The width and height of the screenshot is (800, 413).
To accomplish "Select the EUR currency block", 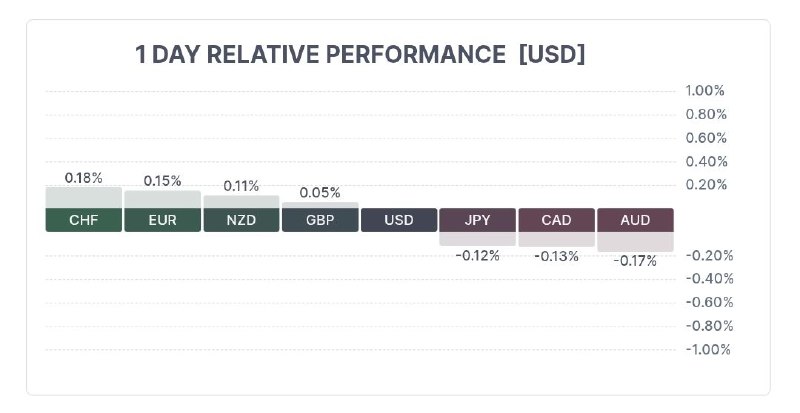I will coord(162,220).
